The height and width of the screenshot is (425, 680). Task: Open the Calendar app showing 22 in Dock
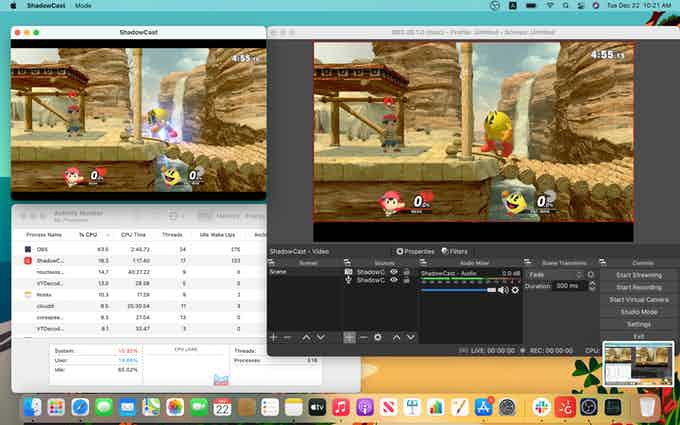[222, 407]
